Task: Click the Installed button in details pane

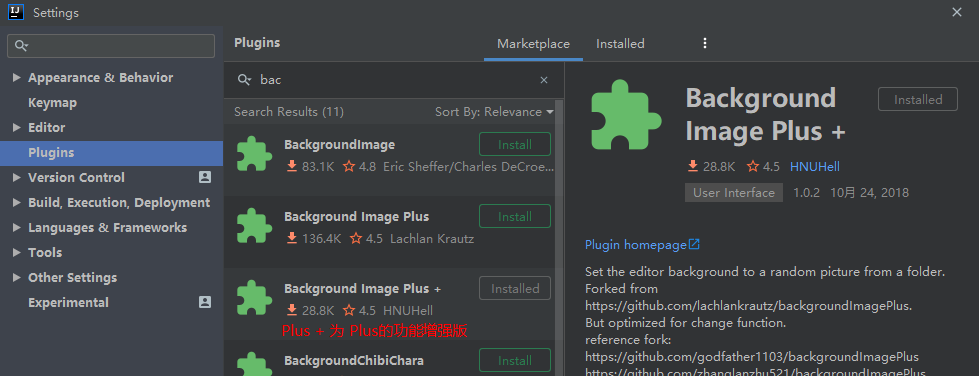Action: click(x=918, y=99)
